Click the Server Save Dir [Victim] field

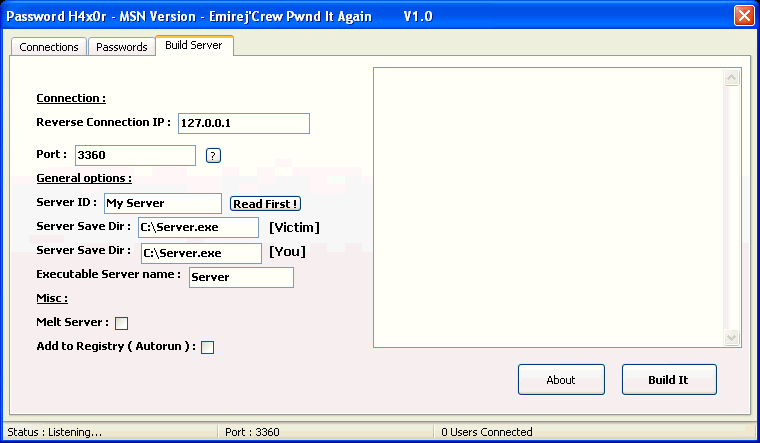click(x=198, y=227)
